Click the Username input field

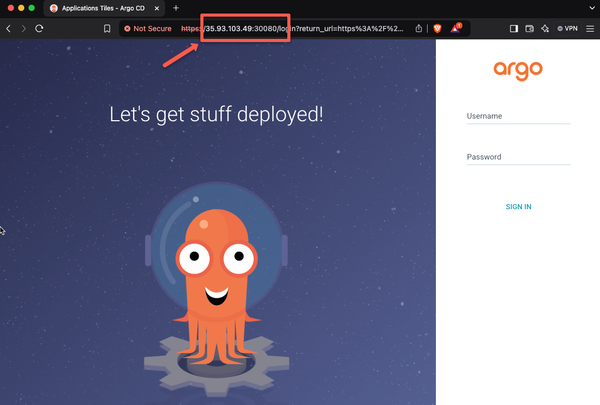[517, 116]
